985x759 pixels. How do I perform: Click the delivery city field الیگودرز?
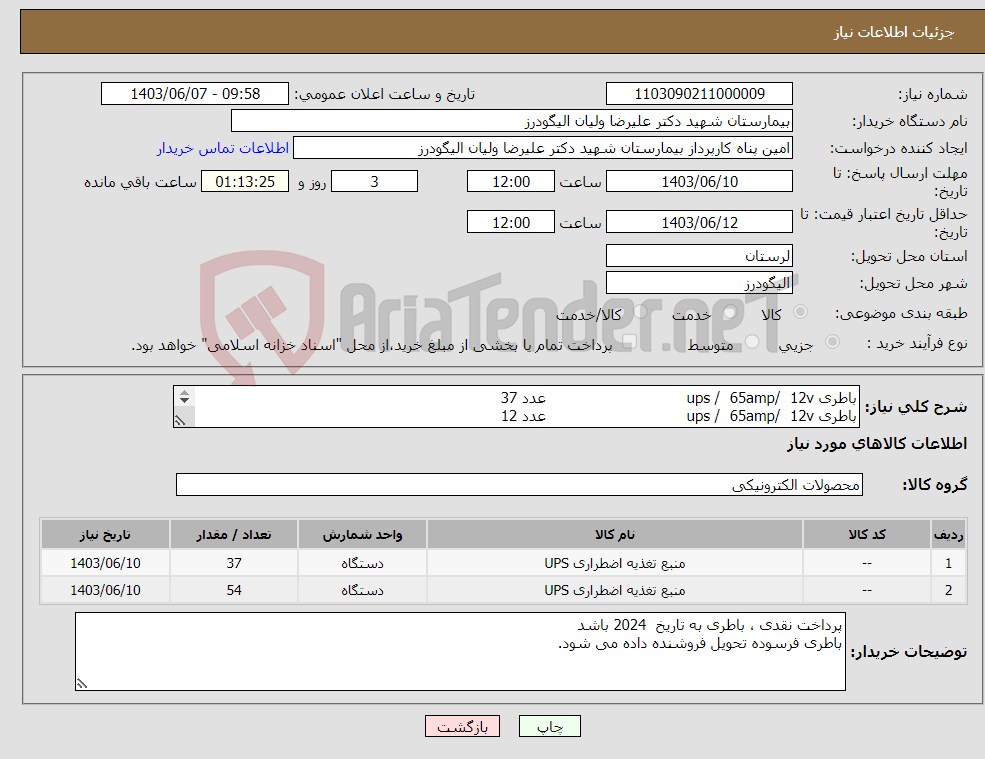pyautogui.click(x=699, y=283)
